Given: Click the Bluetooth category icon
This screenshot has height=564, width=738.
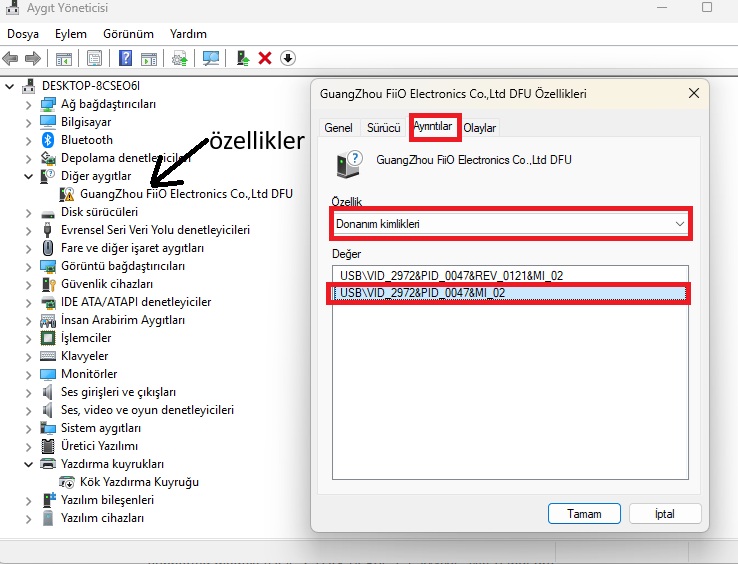Looking at the screenshot, I should tap(48, 140).
